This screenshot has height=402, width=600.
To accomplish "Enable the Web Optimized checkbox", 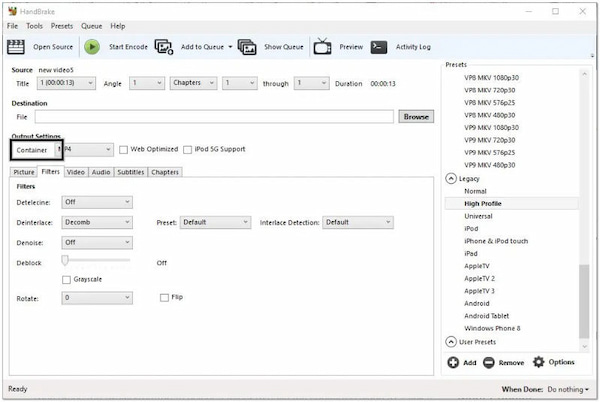I will click(x=123, y=150).
